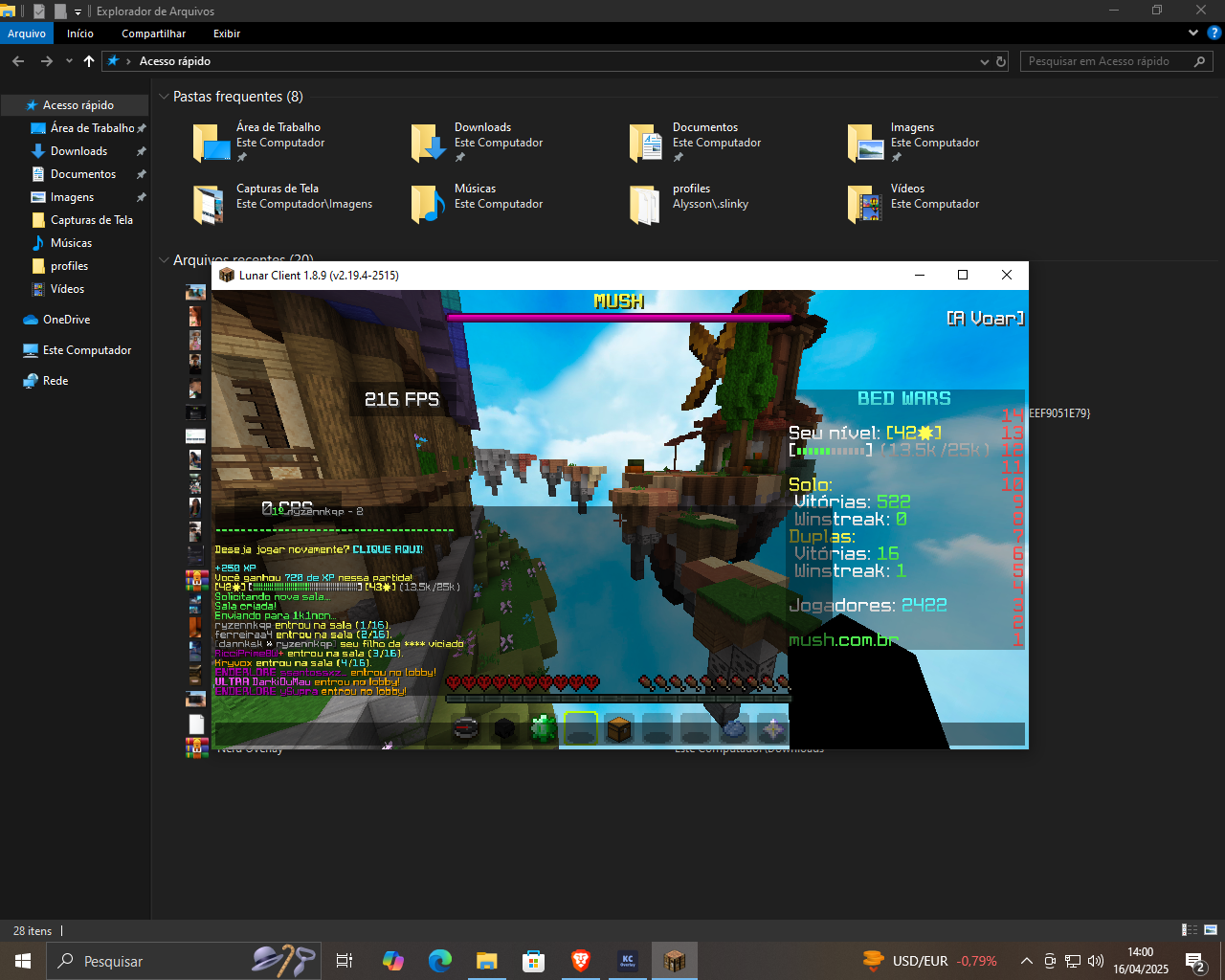Collapse the Pastas frequentes group

[x=164, y=97]
